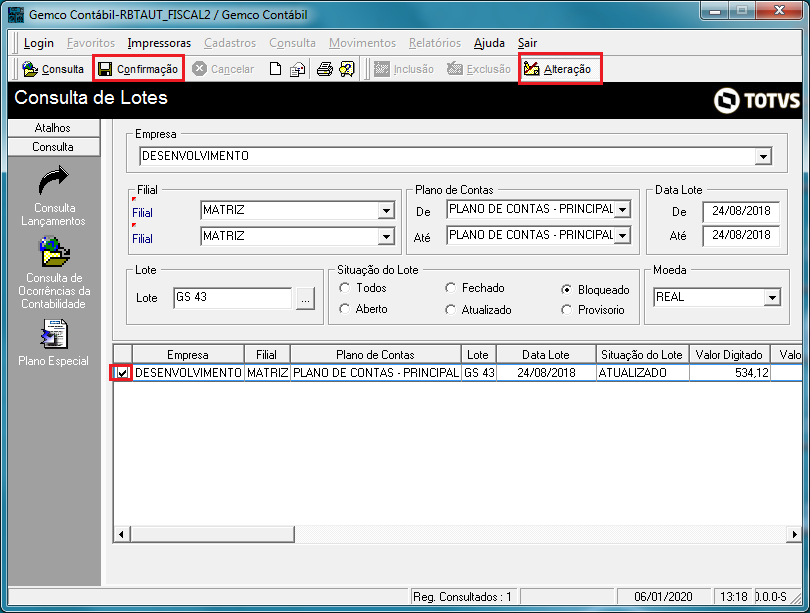810x613 pixels.
Task: Click the Gemco application icon in title bar
Action: tap(17, 14)
